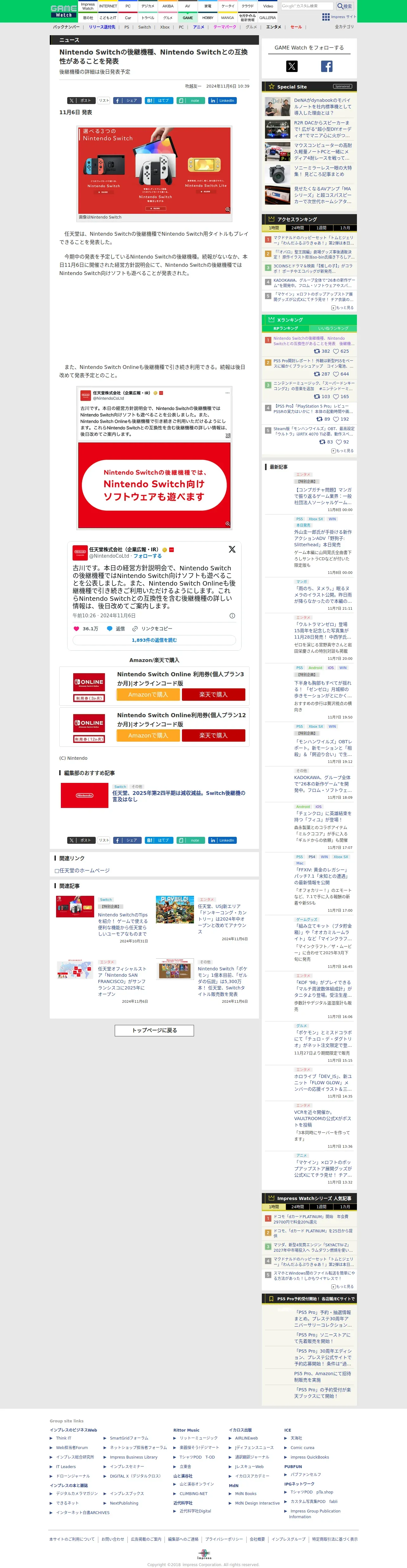This screenshot has width=407, height=1568.
Task: Click もっと見る under X ranking
Action: (x=343, y=451)
